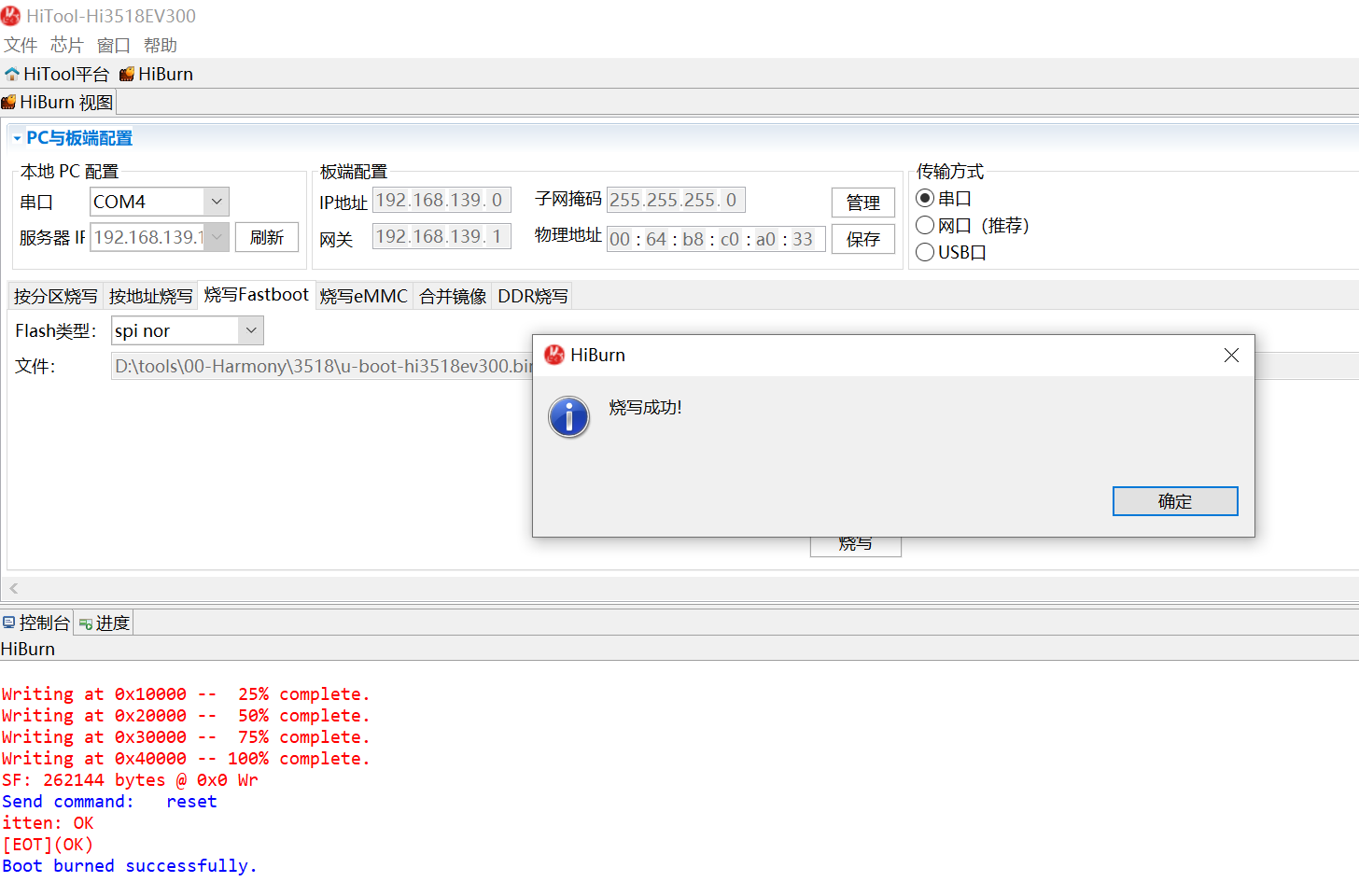This screenshot has height=896, width=1359.
Task: Open the COM4 serial port dropdown
Action: (x=217, y=202)
